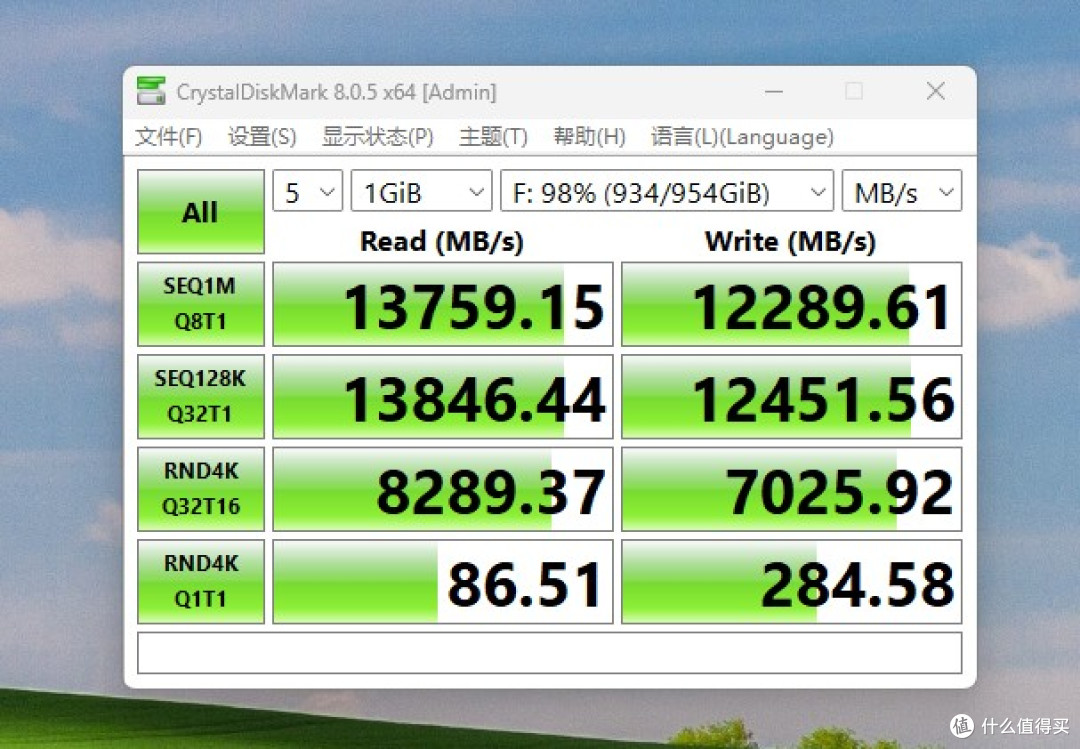Image resolution: width=1080 pixels, height=749 pixels.
Task: Start the SEQ128K Q32T1 test
Action: (200, 396)
